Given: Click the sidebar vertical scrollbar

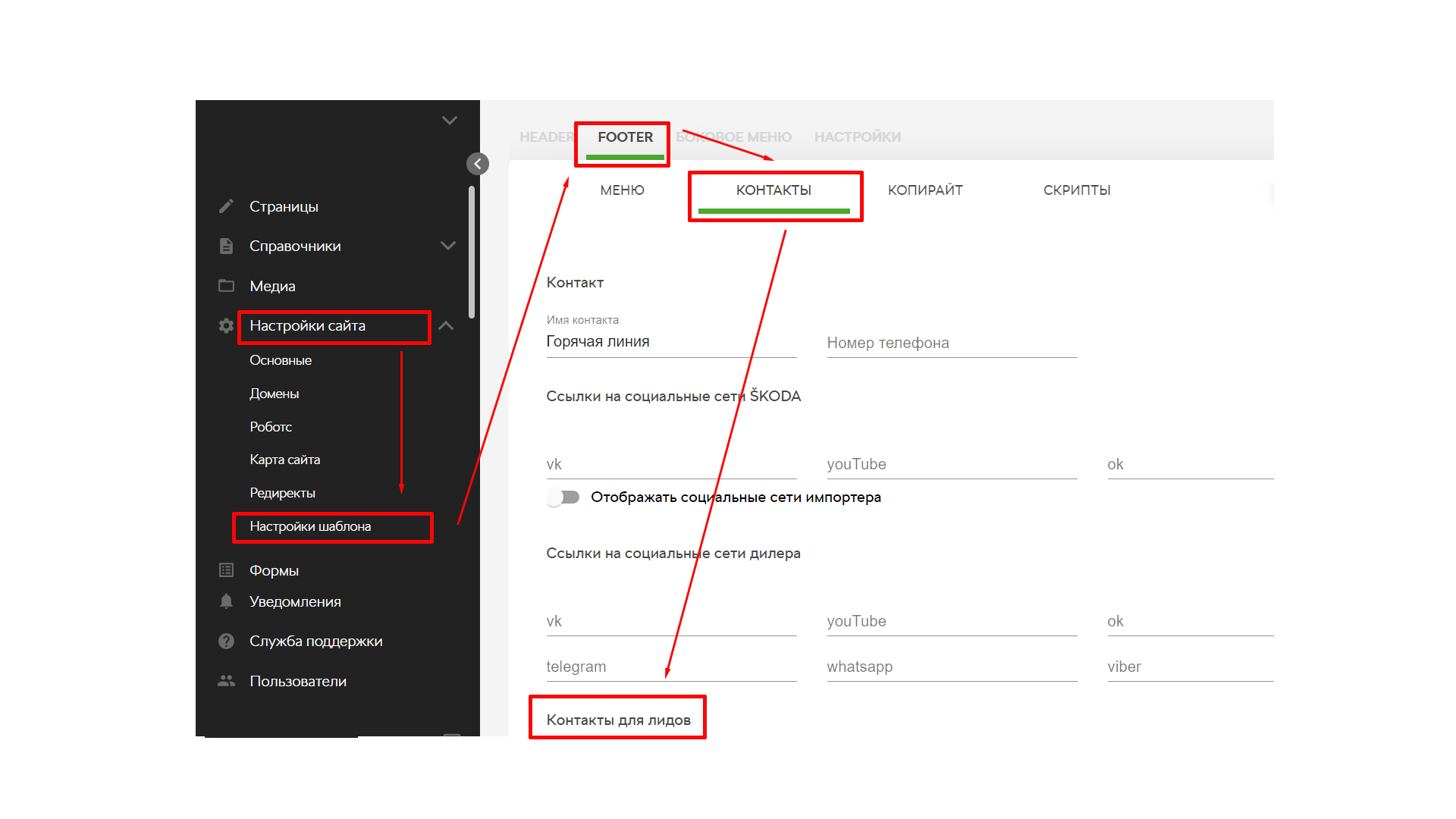Looking at the screenshot, I should [x=472, y=253].
